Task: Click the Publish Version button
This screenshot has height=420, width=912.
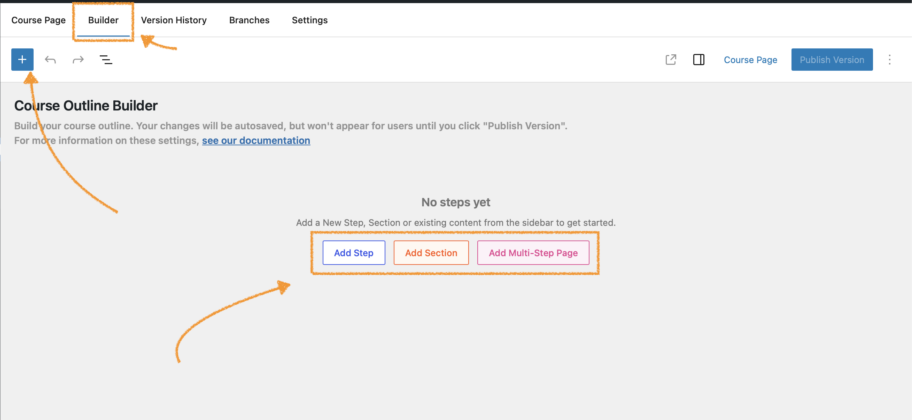Action: pyautogui.click(x=832, y=59)
